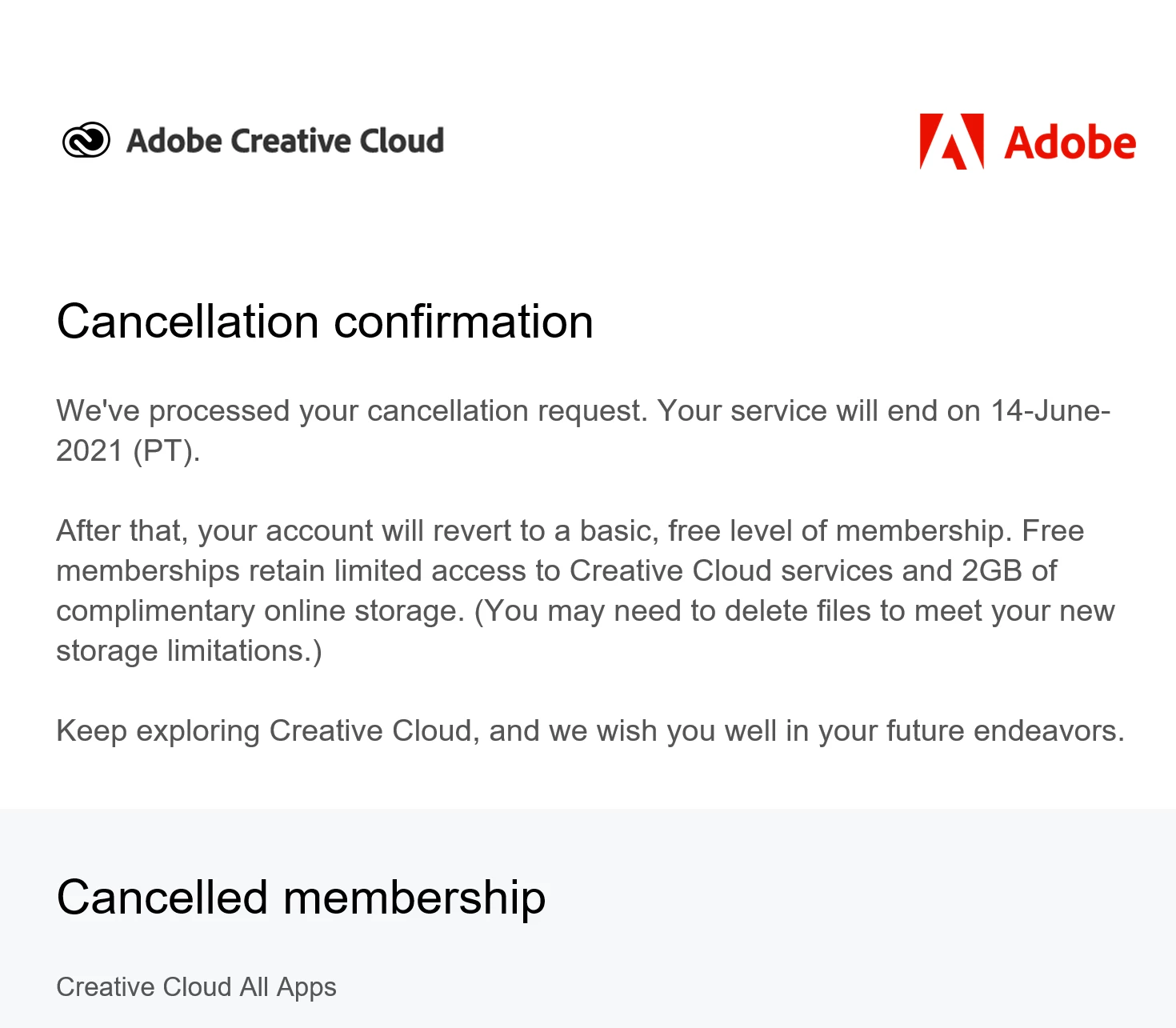Click the "Cancelled membership" heading

click(x=301, y=898)
